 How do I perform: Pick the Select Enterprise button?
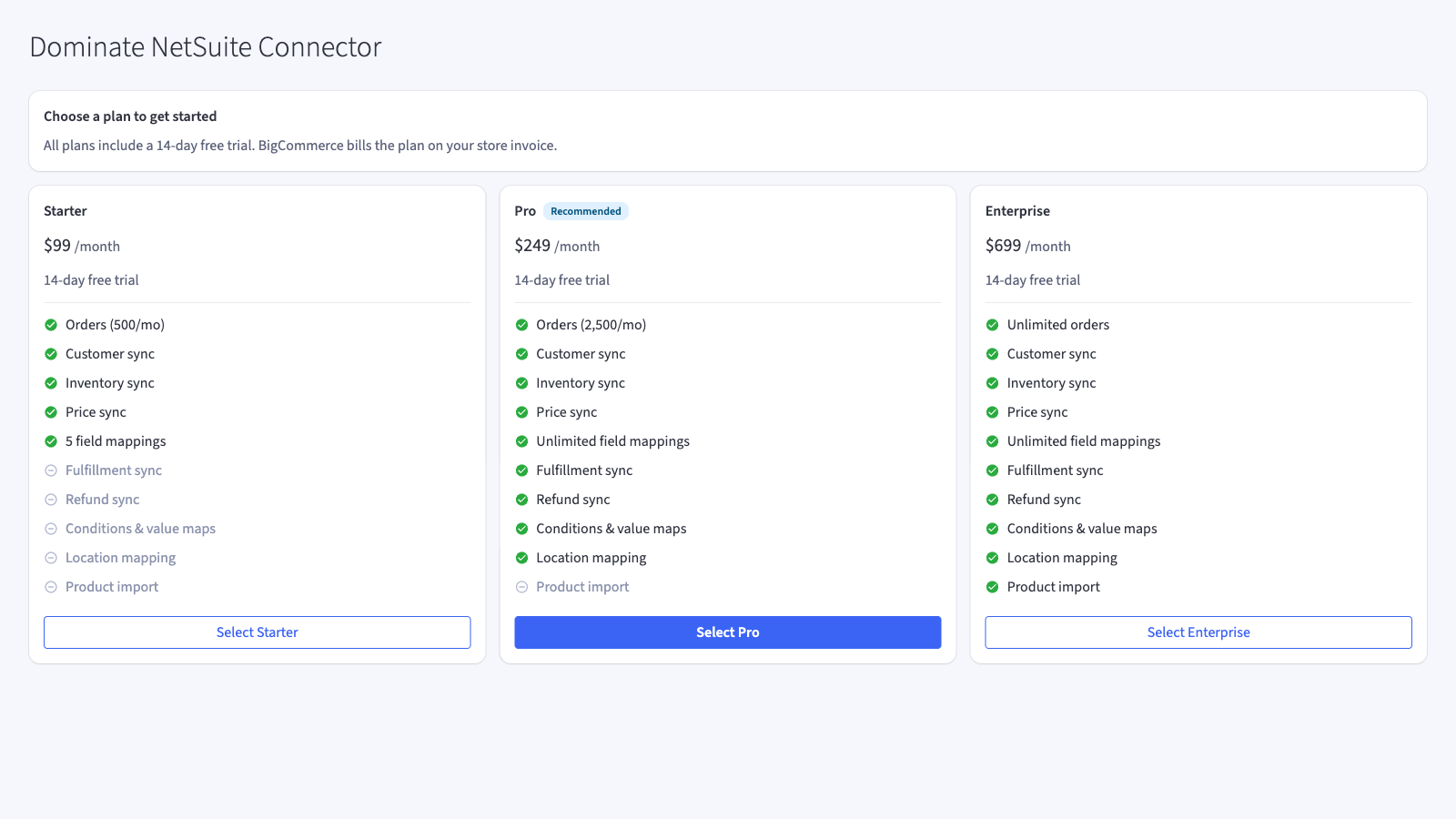coord(1198,632)
